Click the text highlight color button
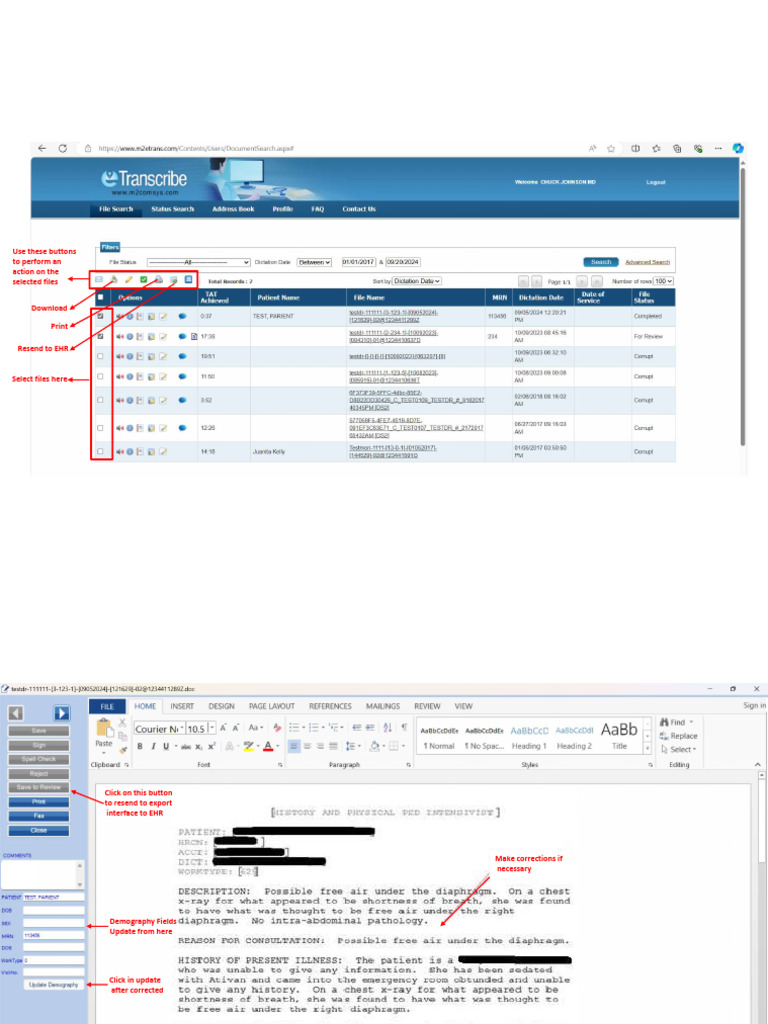The image size is (768, 1024). click(x=248, y=746)
